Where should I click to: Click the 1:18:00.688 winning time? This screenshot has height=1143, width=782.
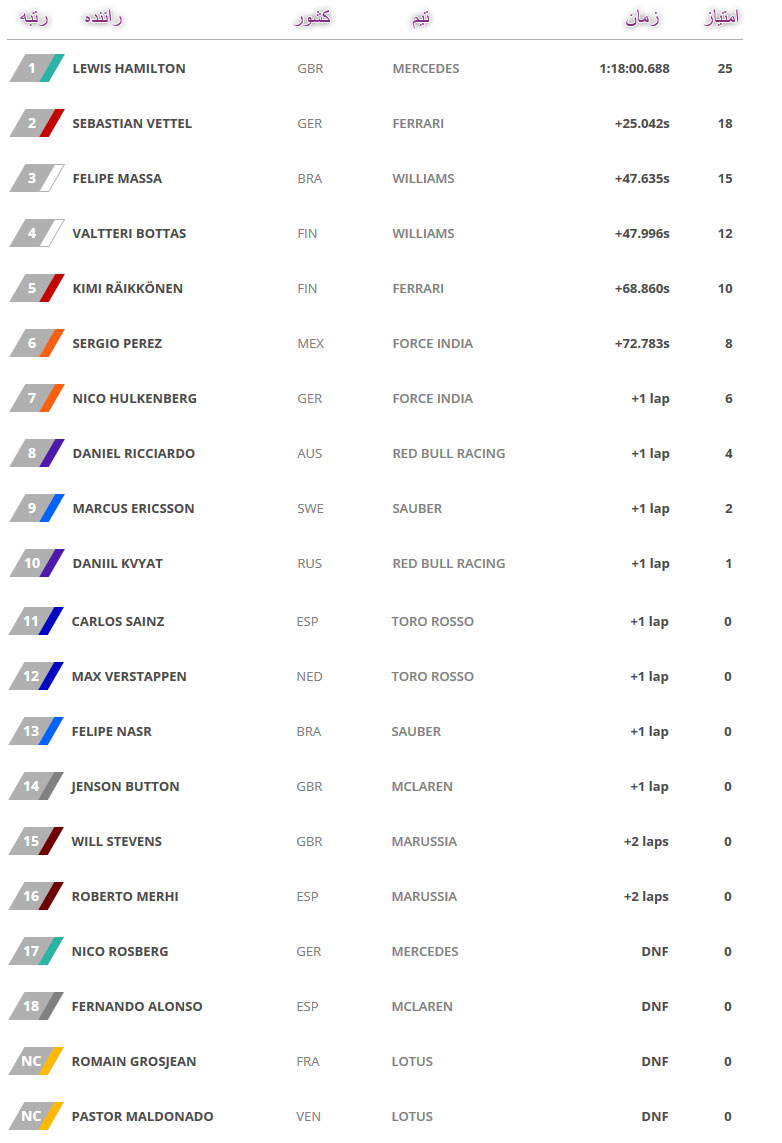(x=634, y=69)
